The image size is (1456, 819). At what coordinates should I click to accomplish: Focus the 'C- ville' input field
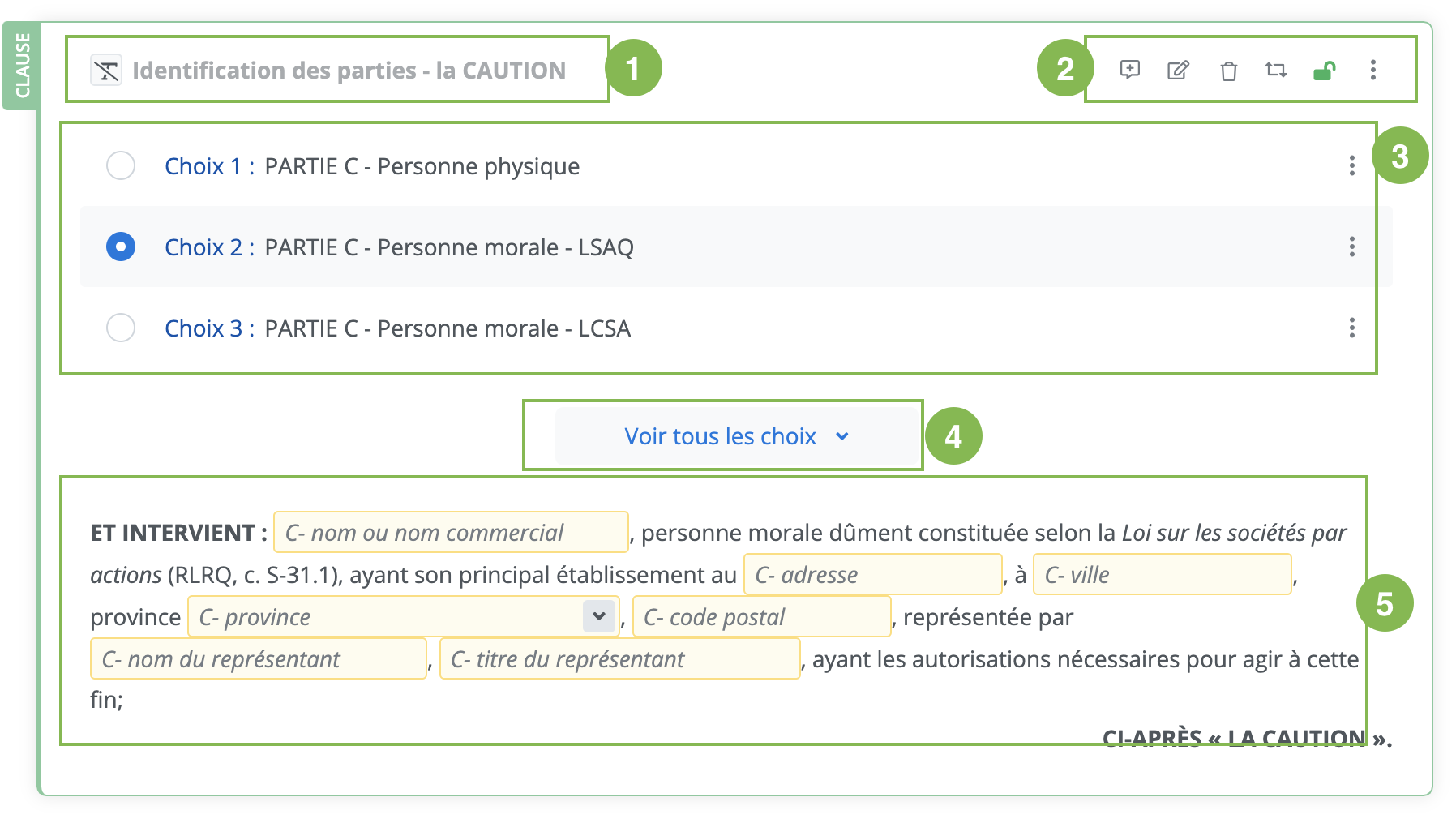pos(1162,575)
